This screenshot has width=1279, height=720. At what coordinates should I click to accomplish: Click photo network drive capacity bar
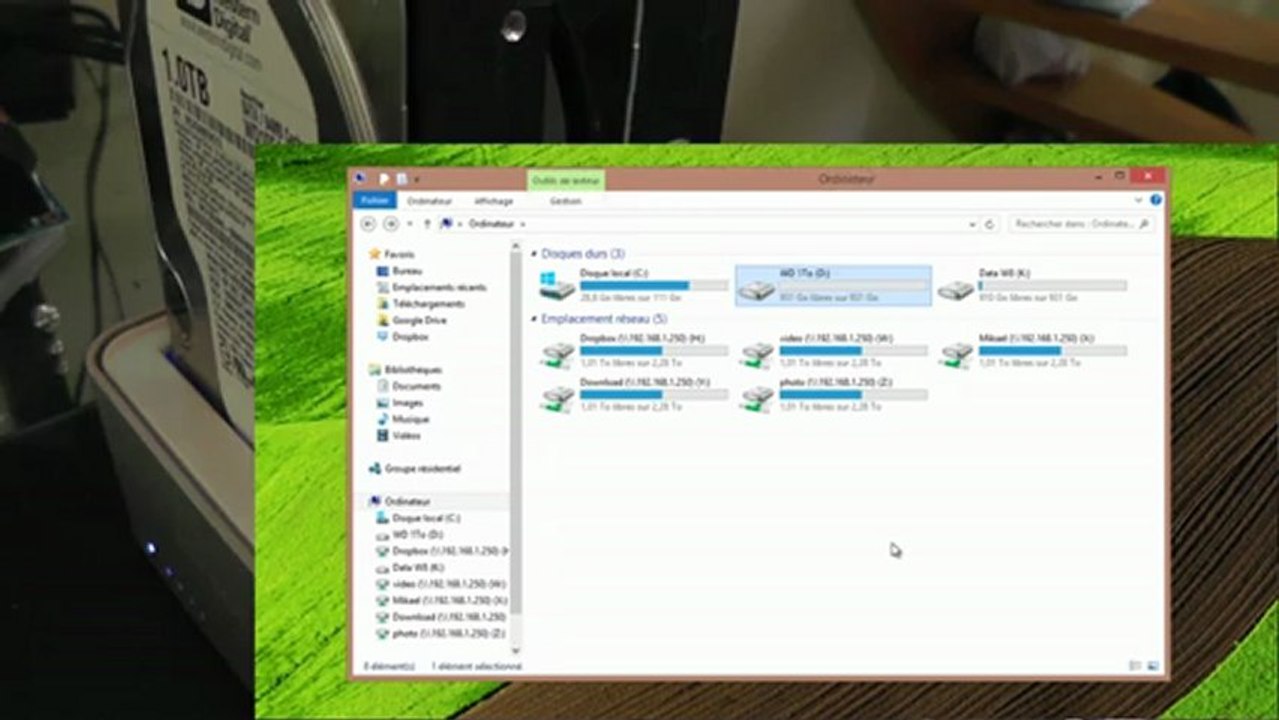pyautogui.click(x=853, y=395)
